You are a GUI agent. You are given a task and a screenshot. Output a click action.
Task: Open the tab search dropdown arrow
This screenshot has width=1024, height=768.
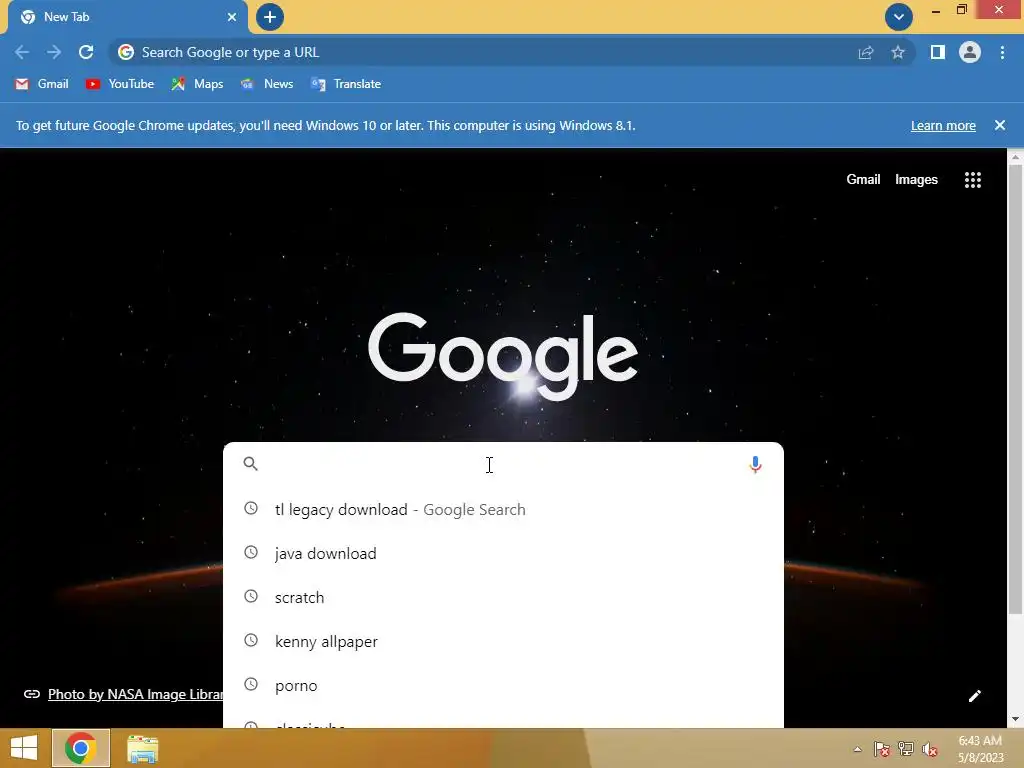(x=899, y=17)
